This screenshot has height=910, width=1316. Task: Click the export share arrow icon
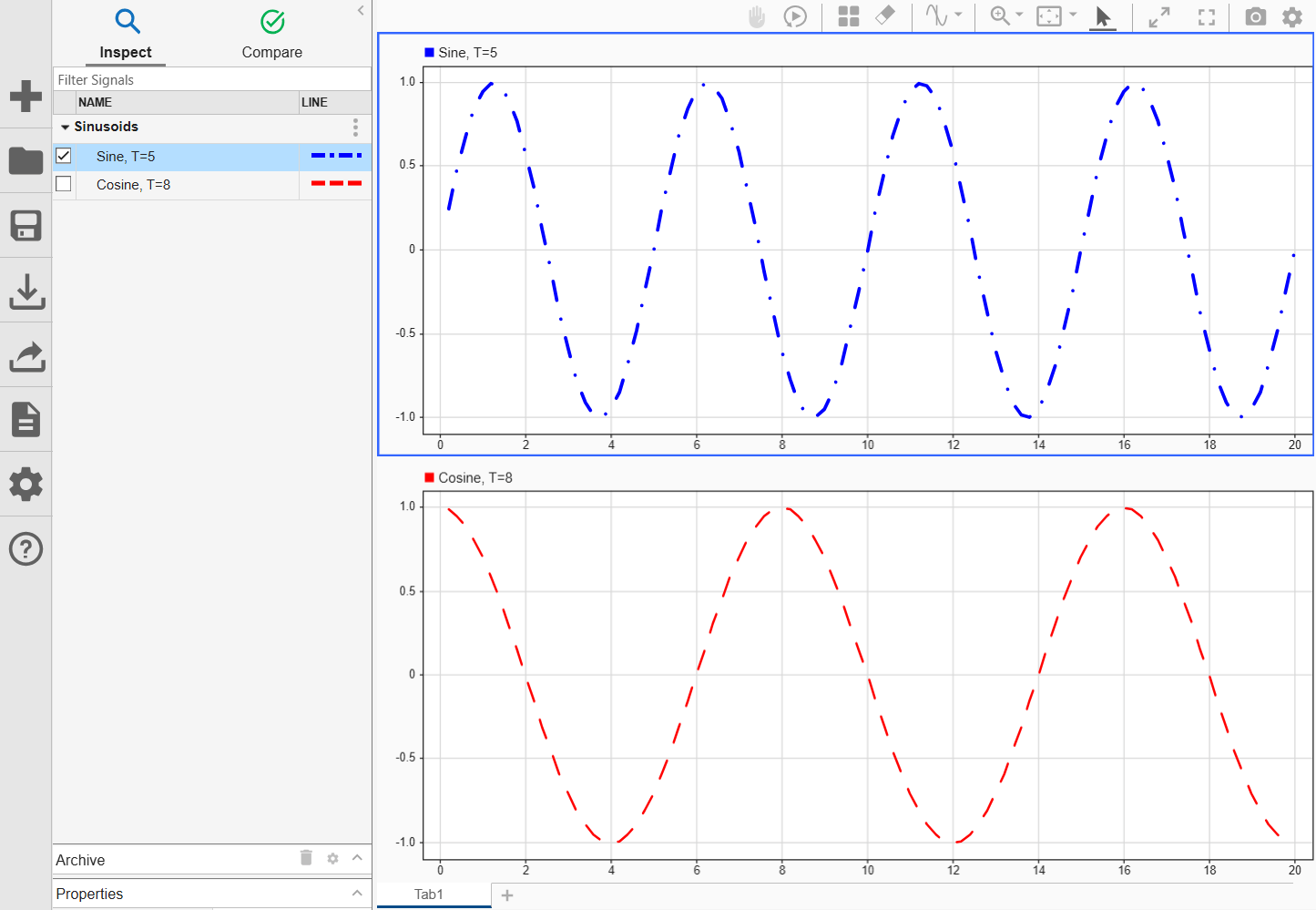point(26,356)
